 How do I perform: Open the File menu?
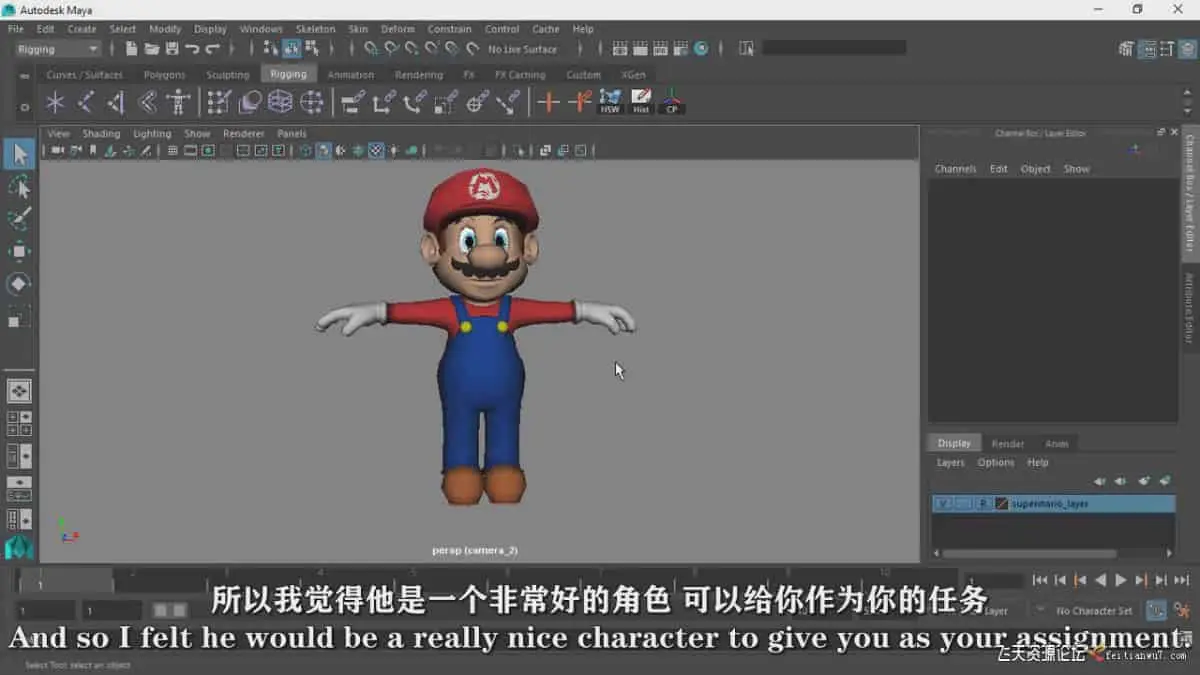(x=16, y=29)
